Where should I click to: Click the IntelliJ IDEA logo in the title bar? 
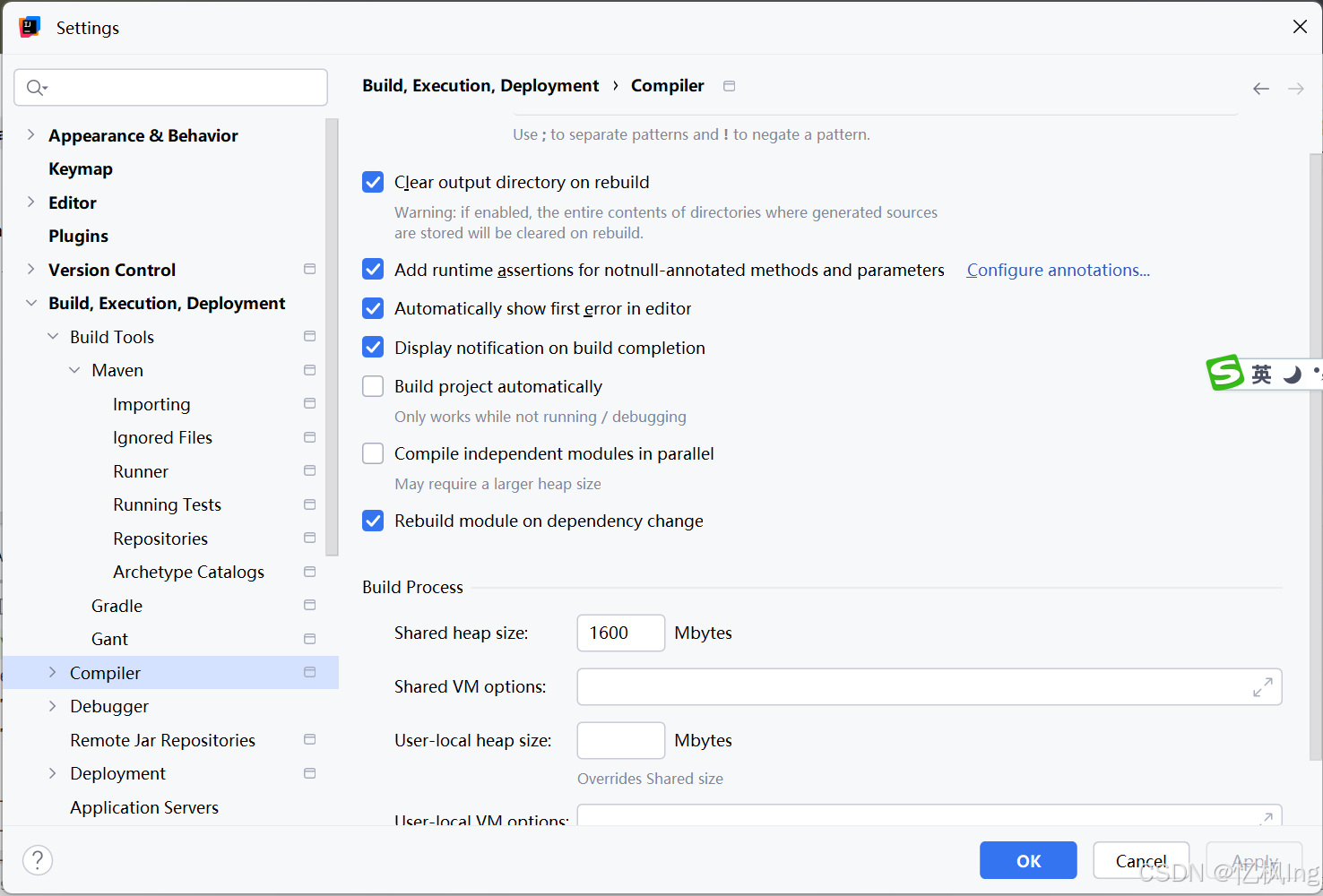pyautogui.click(x=30, y=26)
